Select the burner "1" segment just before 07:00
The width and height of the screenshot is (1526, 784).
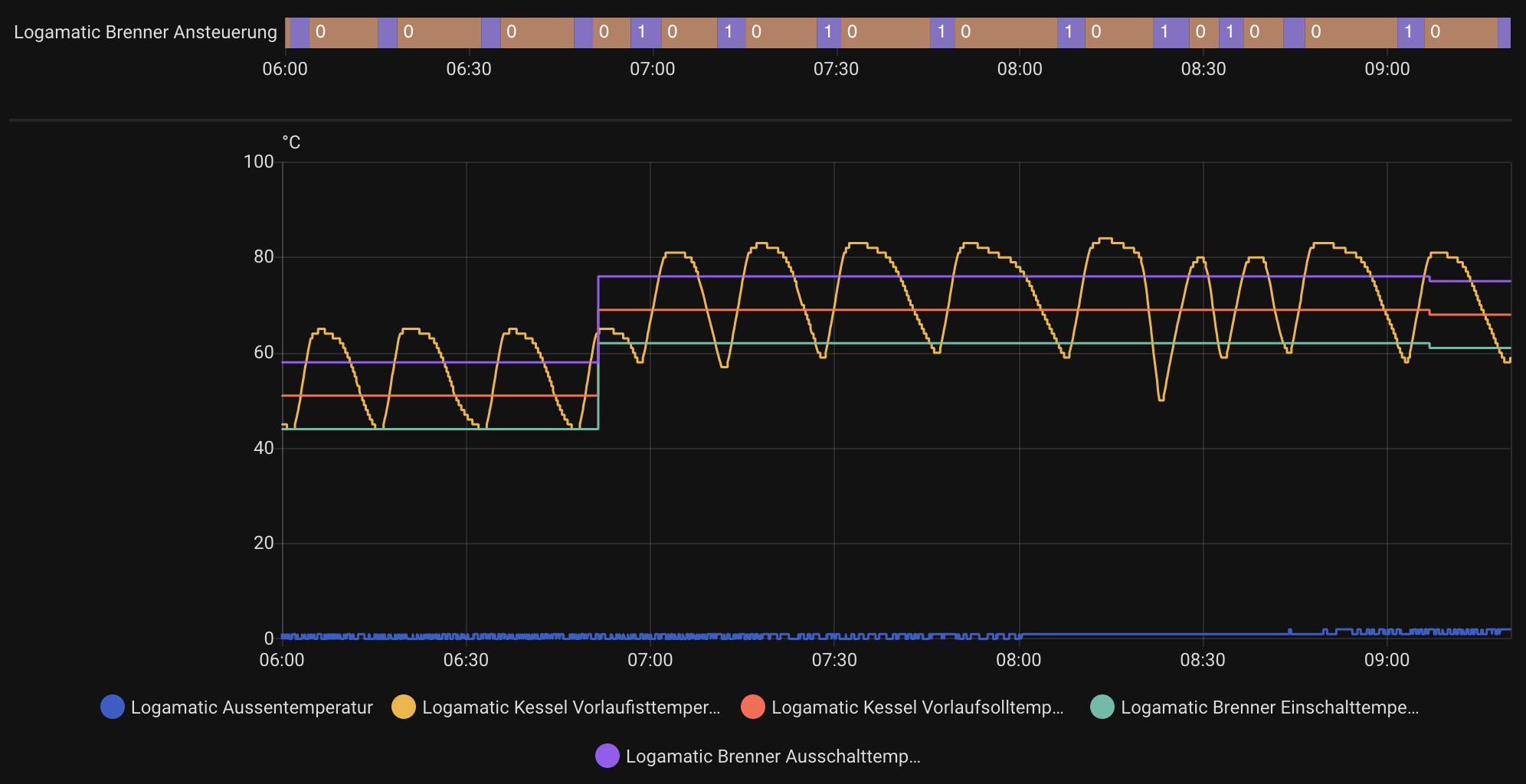[x=641, y=32]
